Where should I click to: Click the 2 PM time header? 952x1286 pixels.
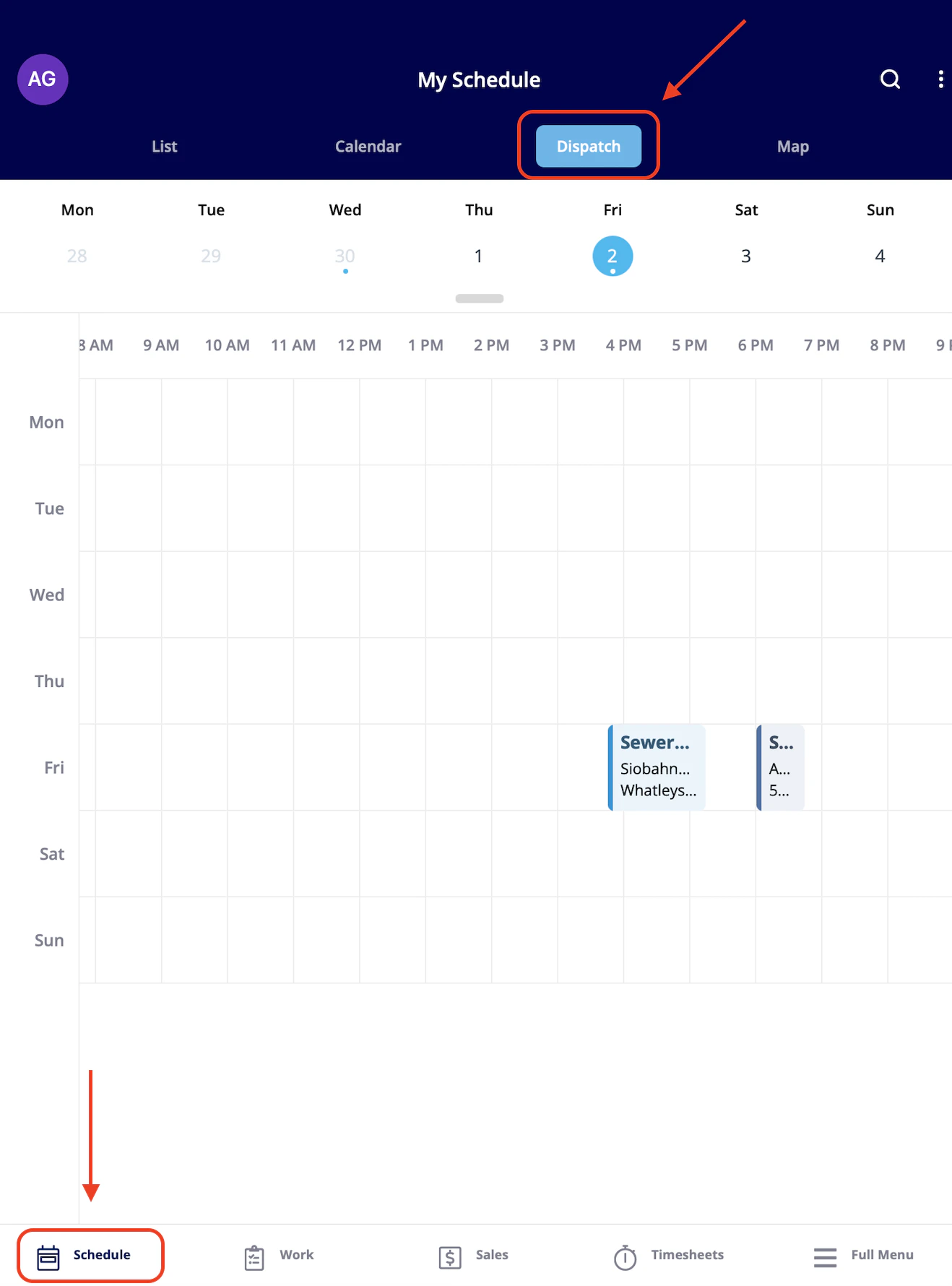(492, 345)
